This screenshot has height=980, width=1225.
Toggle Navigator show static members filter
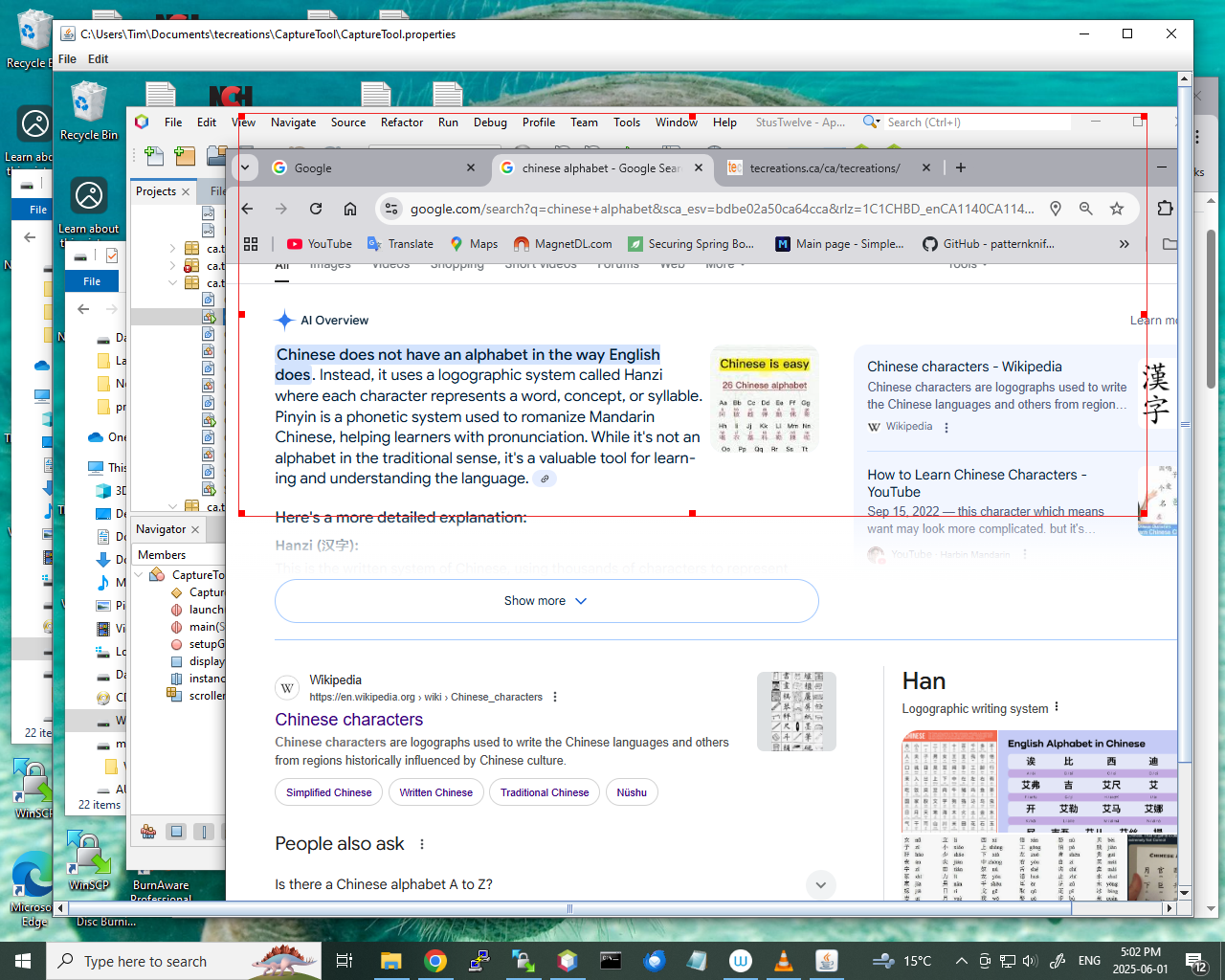coord(204,832)
